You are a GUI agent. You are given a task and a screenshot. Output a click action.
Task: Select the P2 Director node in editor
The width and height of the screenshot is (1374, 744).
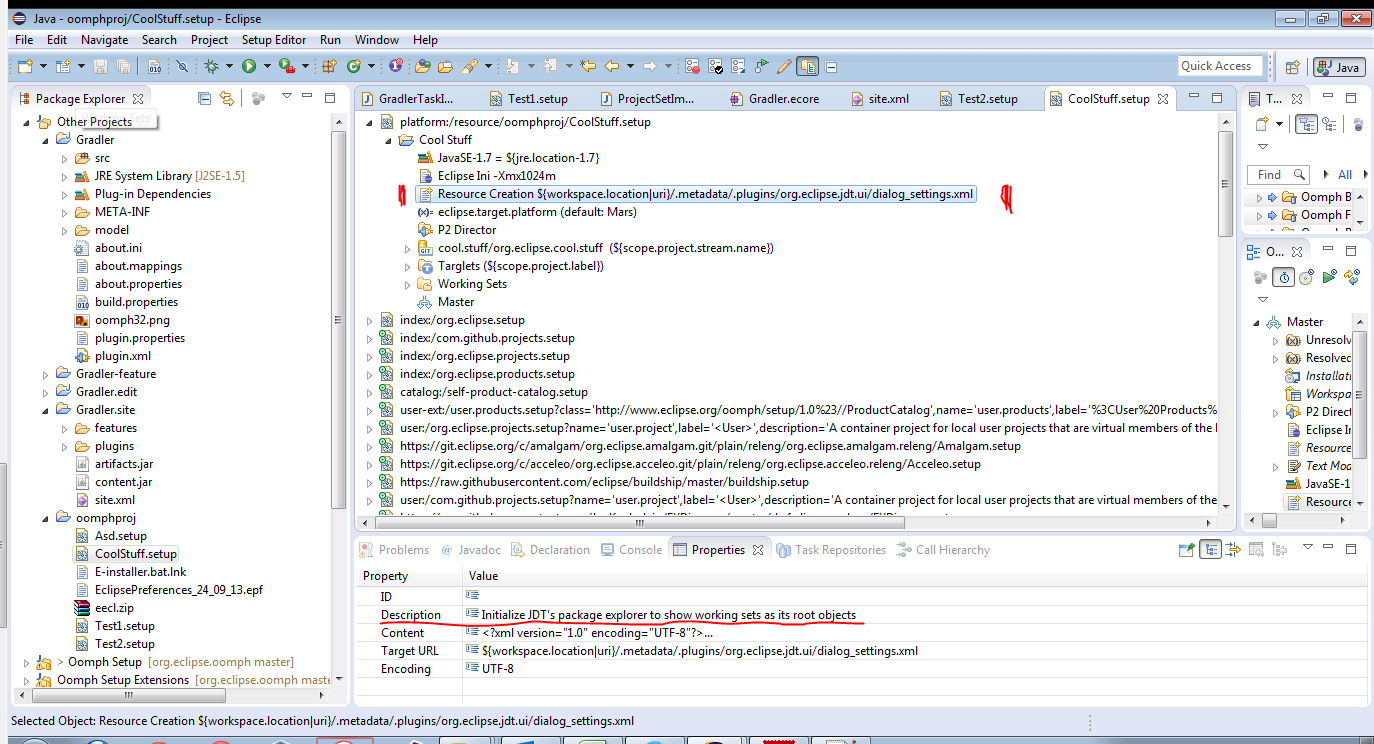click(467, 230)
